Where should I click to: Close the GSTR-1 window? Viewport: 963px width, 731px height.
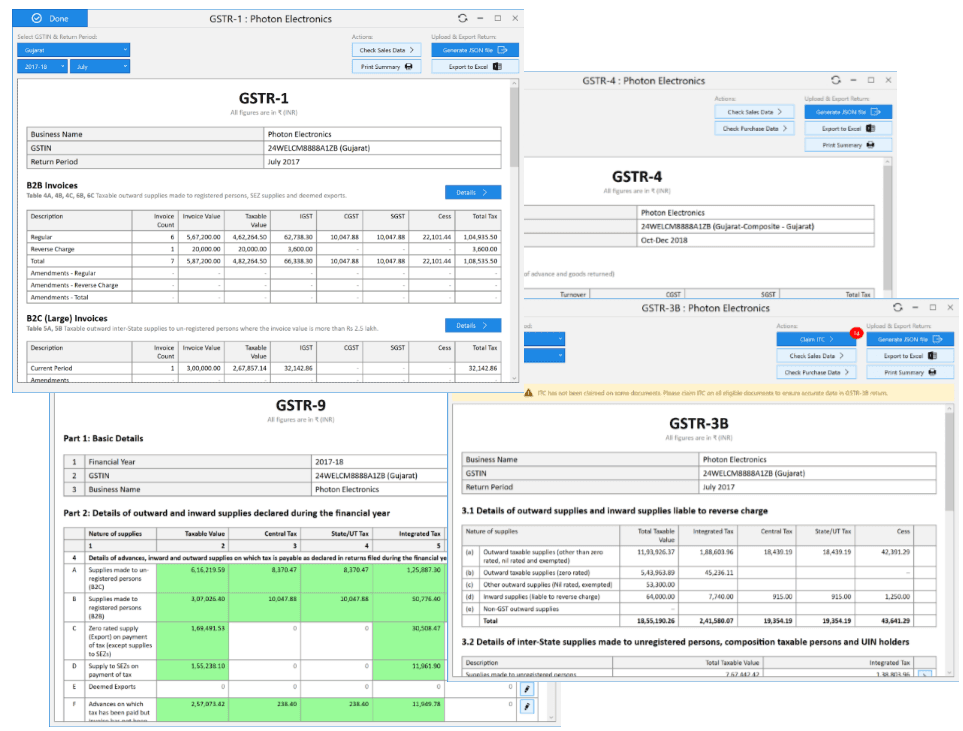tap(515, 18)
